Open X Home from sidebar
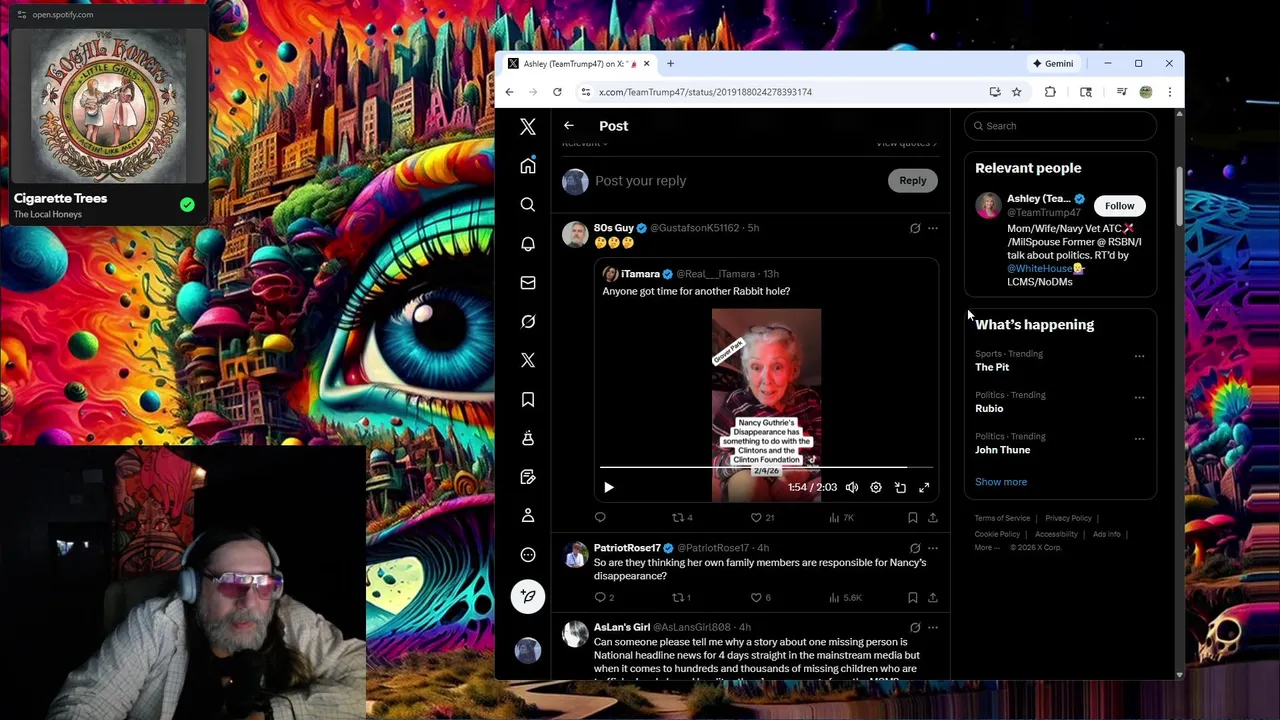The image size is (1280, 720). 528,166
